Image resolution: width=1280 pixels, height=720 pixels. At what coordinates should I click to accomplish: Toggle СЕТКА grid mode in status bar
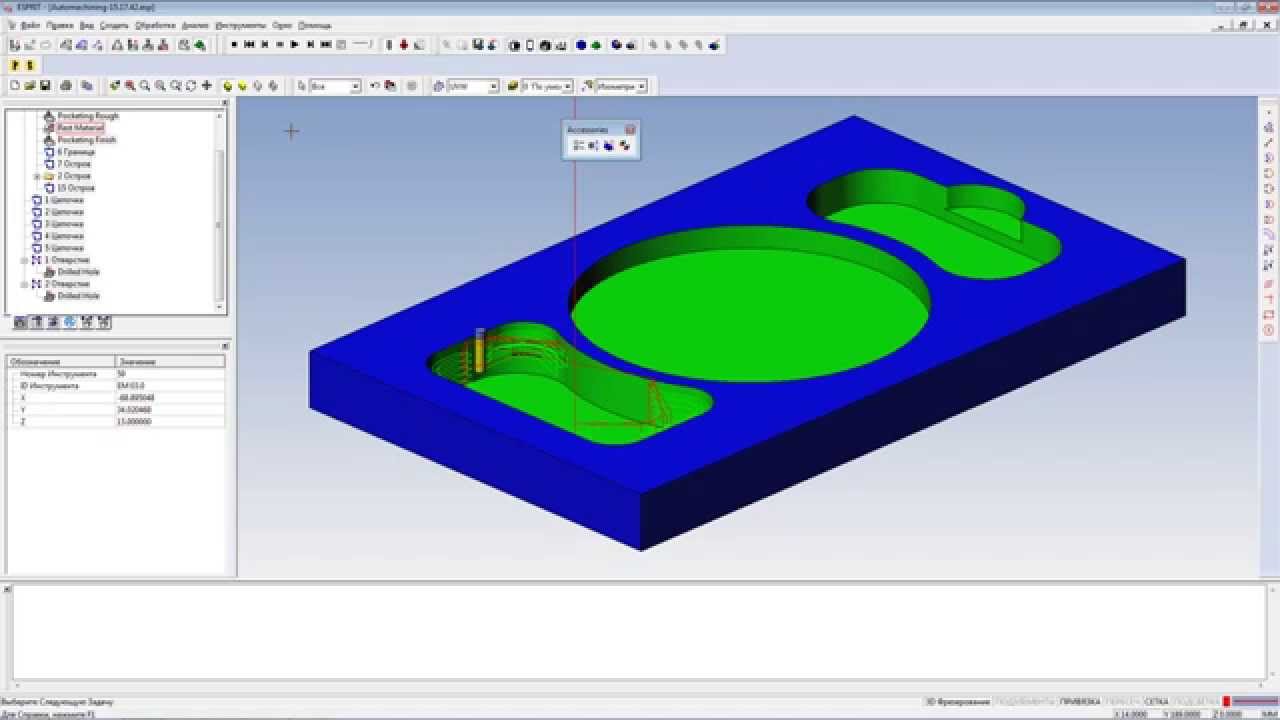pos(1156,702)
